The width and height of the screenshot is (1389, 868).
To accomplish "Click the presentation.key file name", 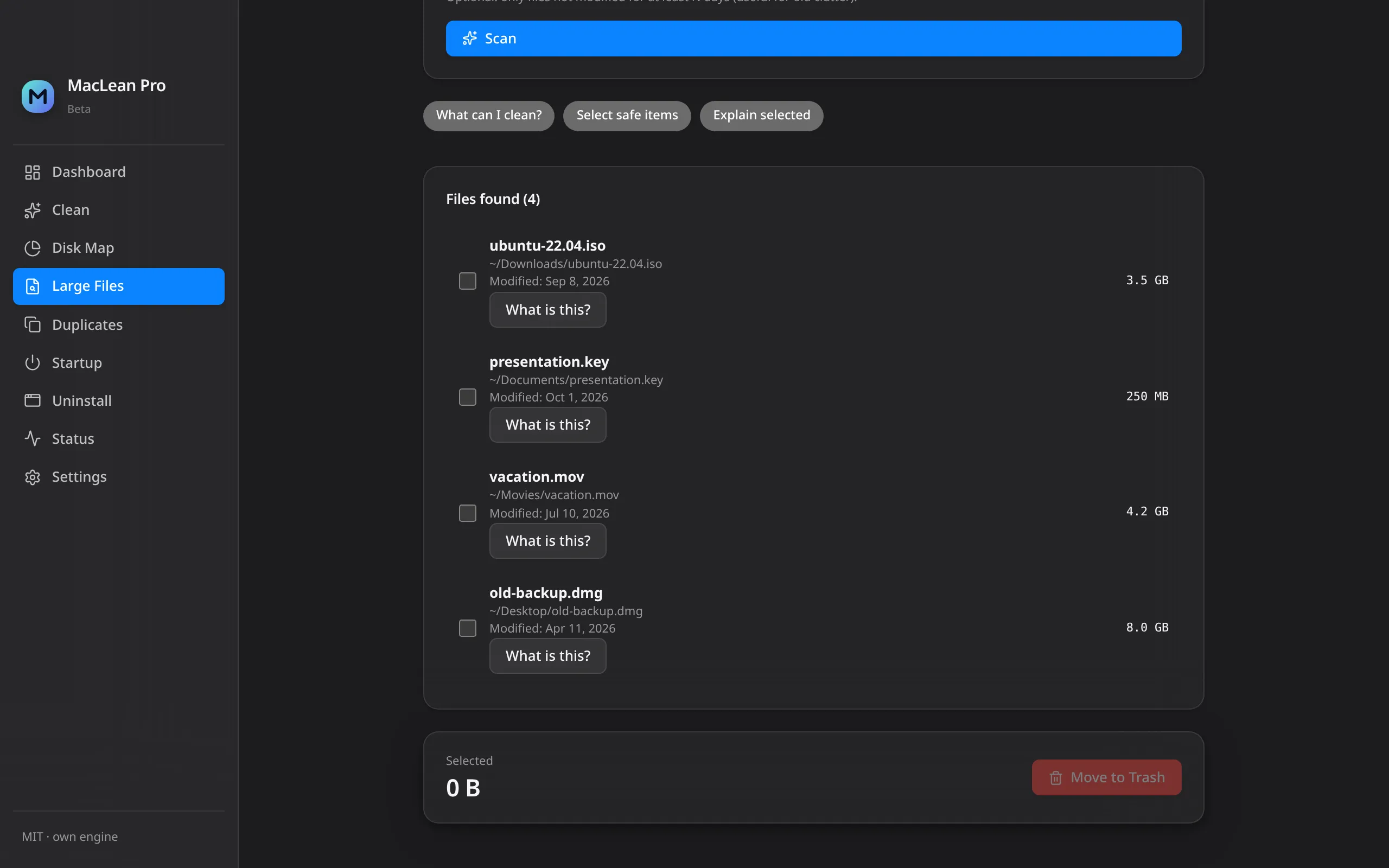I will tap(549, 362).
